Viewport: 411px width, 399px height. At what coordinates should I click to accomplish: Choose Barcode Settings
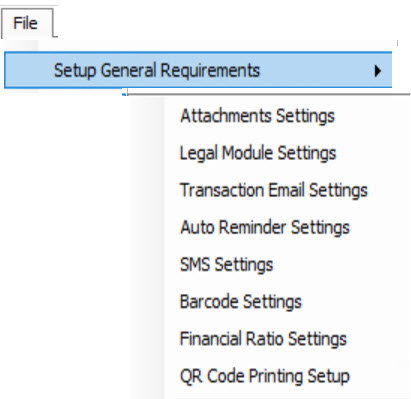coord(241,302)
